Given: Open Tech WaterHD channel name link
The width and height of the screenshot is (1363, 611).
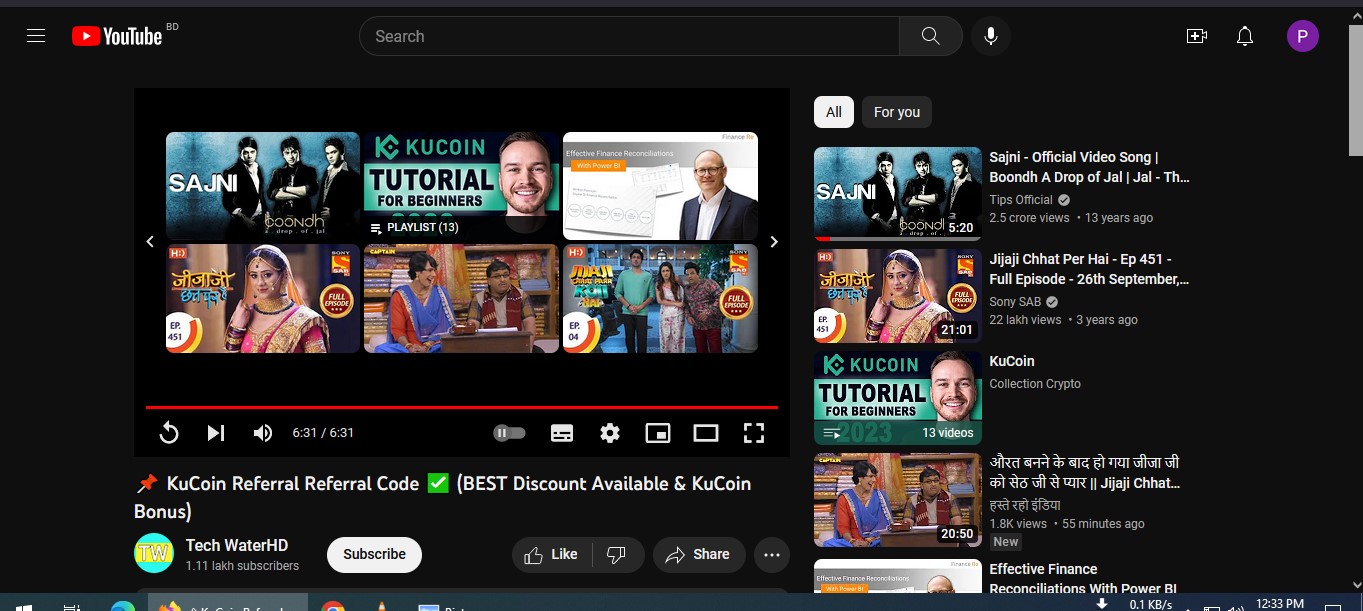Looking at the screenshot, I should tap(237, 545).
